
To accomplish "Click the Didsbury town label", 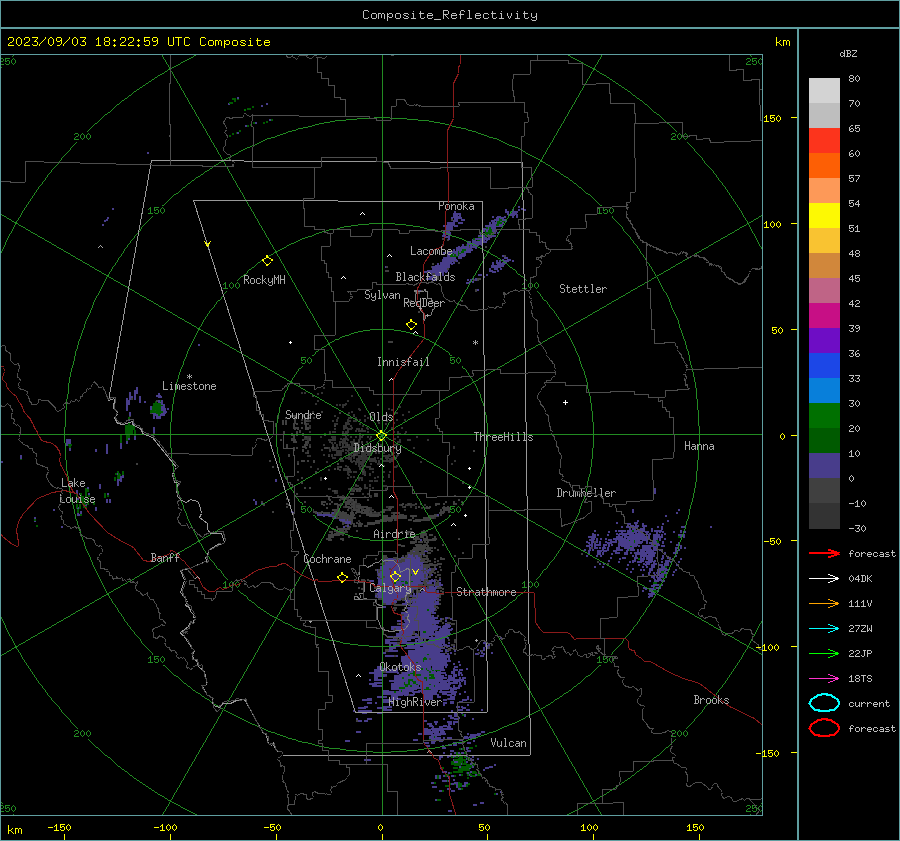I will click(377, 448).
